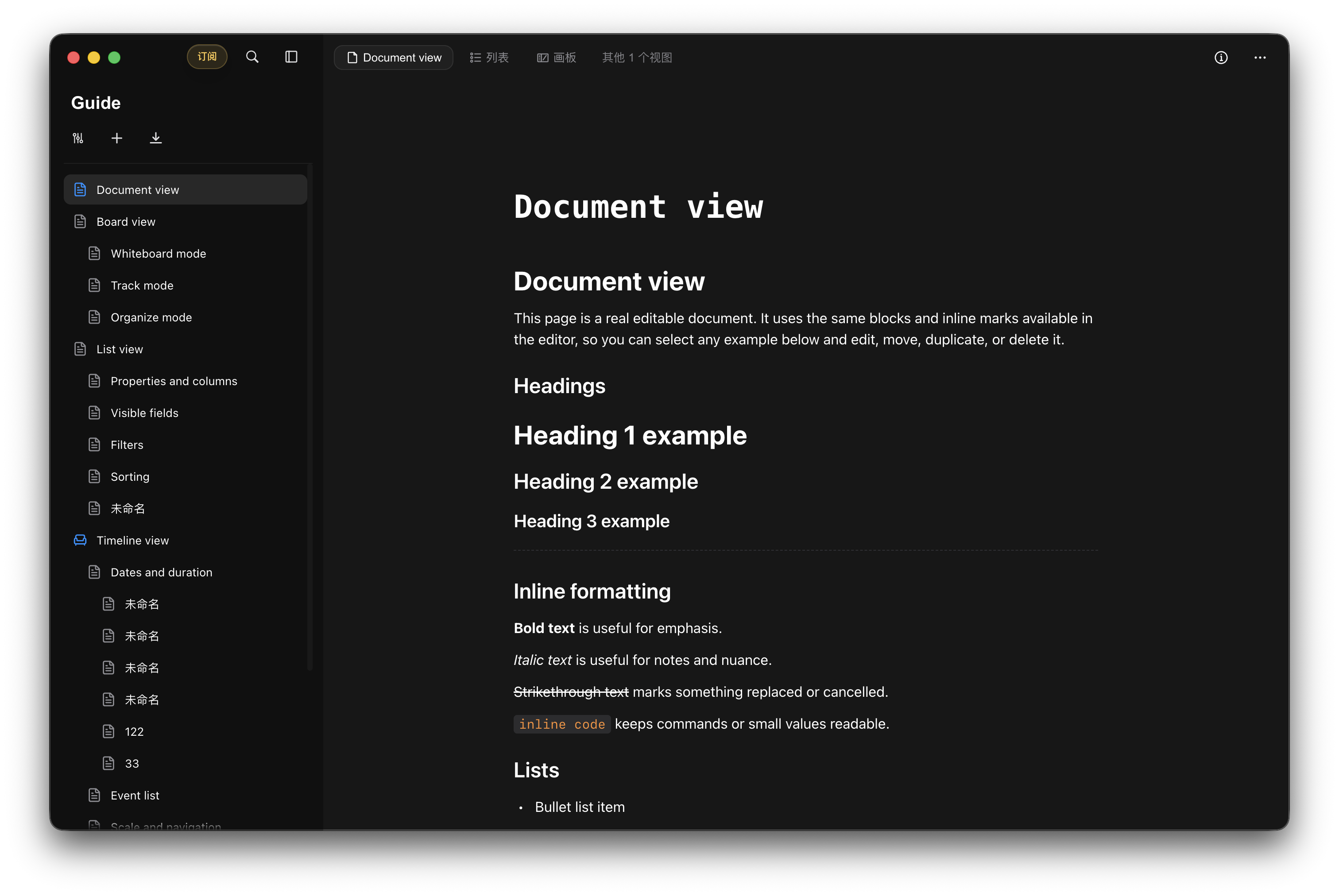The image size is (1339, 896).
Task: Open the 其他 1 个视图 views dropdown
Action: [637, 58]
